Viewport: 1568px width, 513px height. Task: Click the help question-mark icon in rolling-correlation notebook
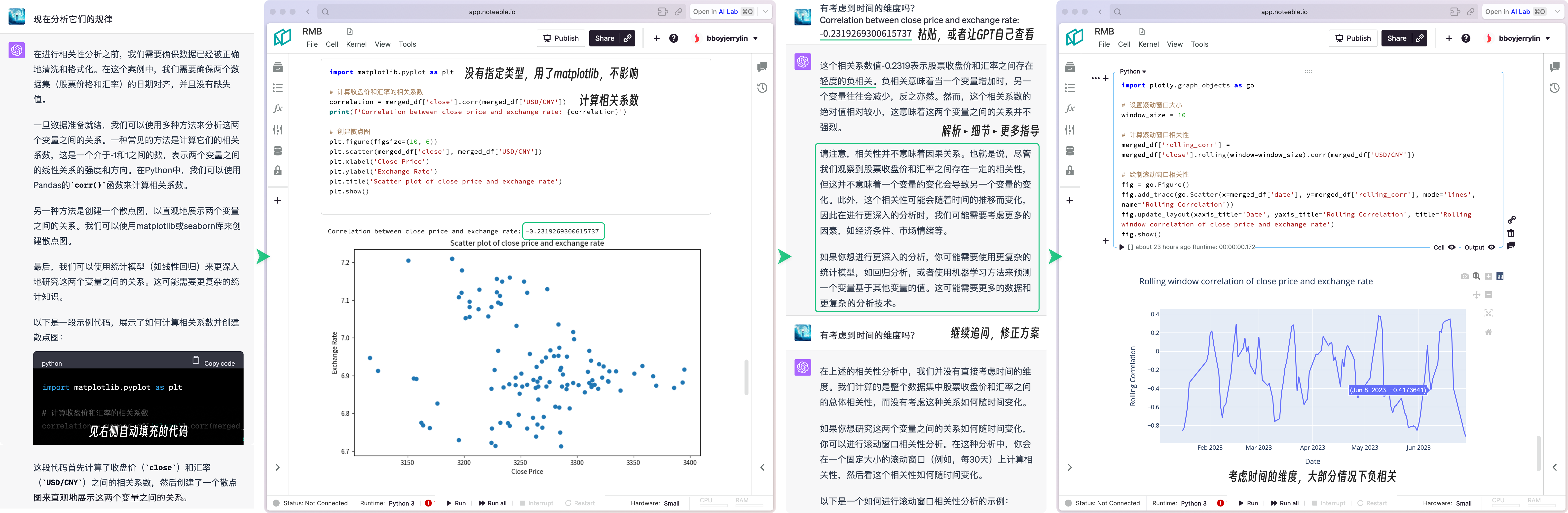pyautogui.click(x=1466, y=38)
